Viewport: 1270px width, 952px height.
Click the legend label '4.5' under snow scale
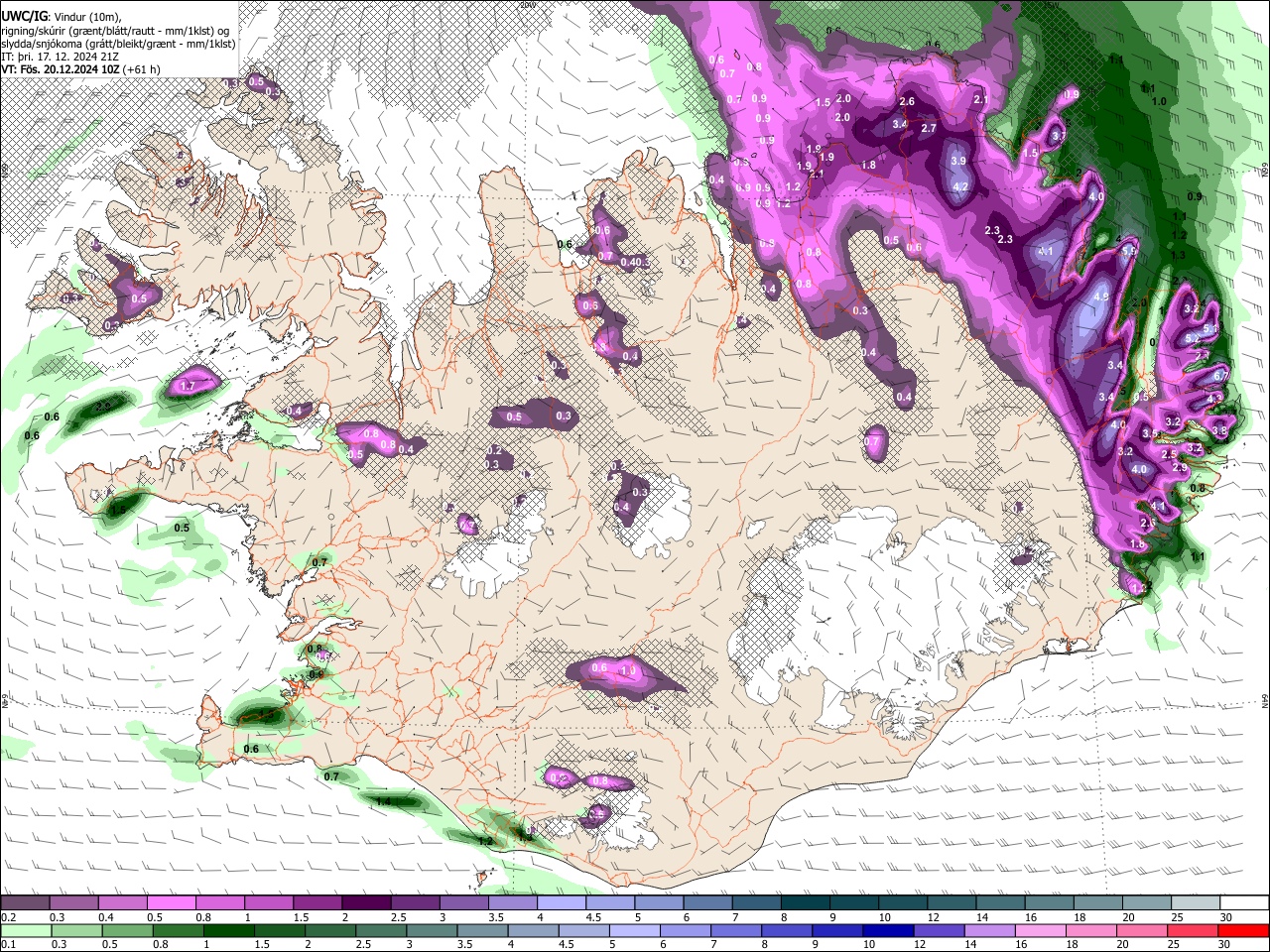(593, 918)
